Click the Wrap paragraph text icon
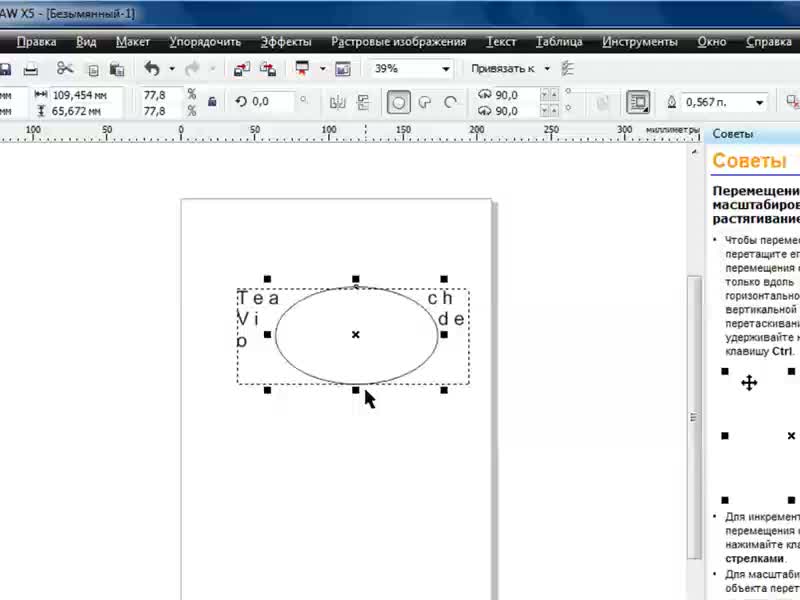Image resolution: width=800 pixels, height=600 pixels. pos(638,102)
